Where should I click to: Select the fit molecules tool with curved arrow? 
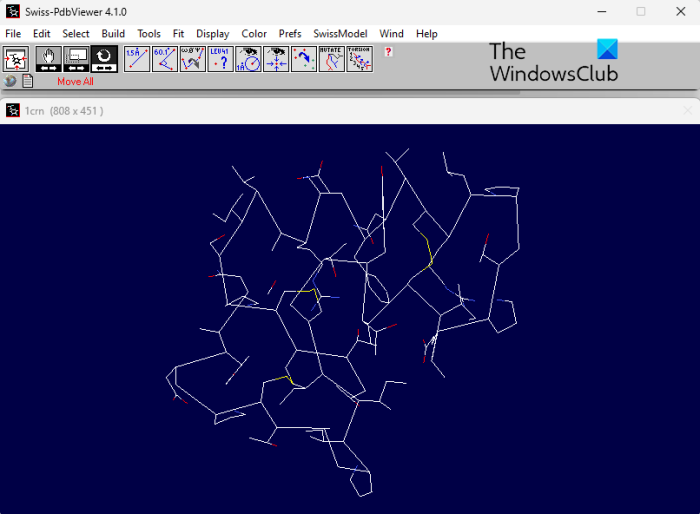click(304, 59)
